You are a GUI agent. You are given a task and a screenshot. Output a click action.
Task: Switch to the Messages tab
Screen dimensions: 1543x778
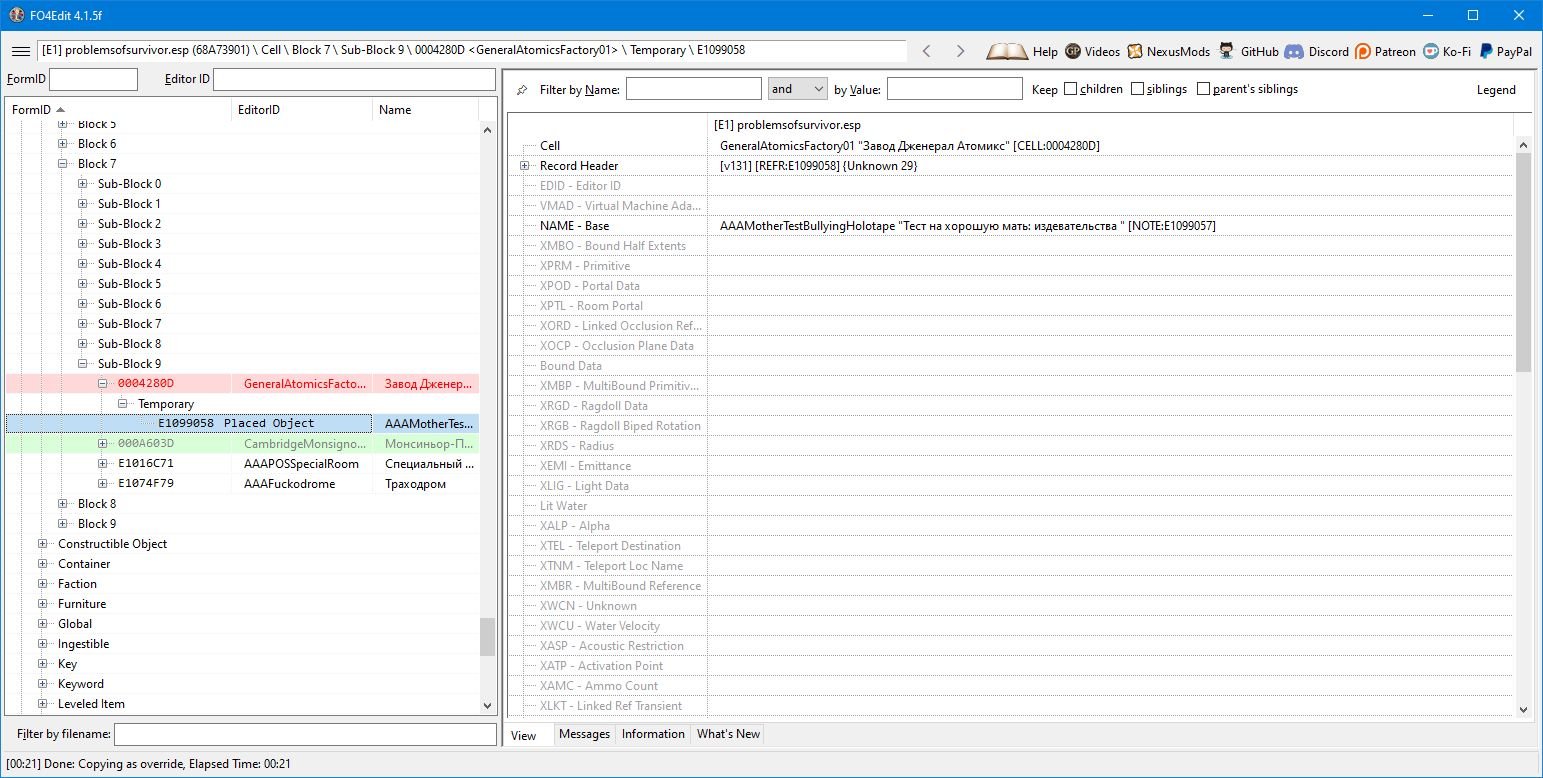[584, 734]
